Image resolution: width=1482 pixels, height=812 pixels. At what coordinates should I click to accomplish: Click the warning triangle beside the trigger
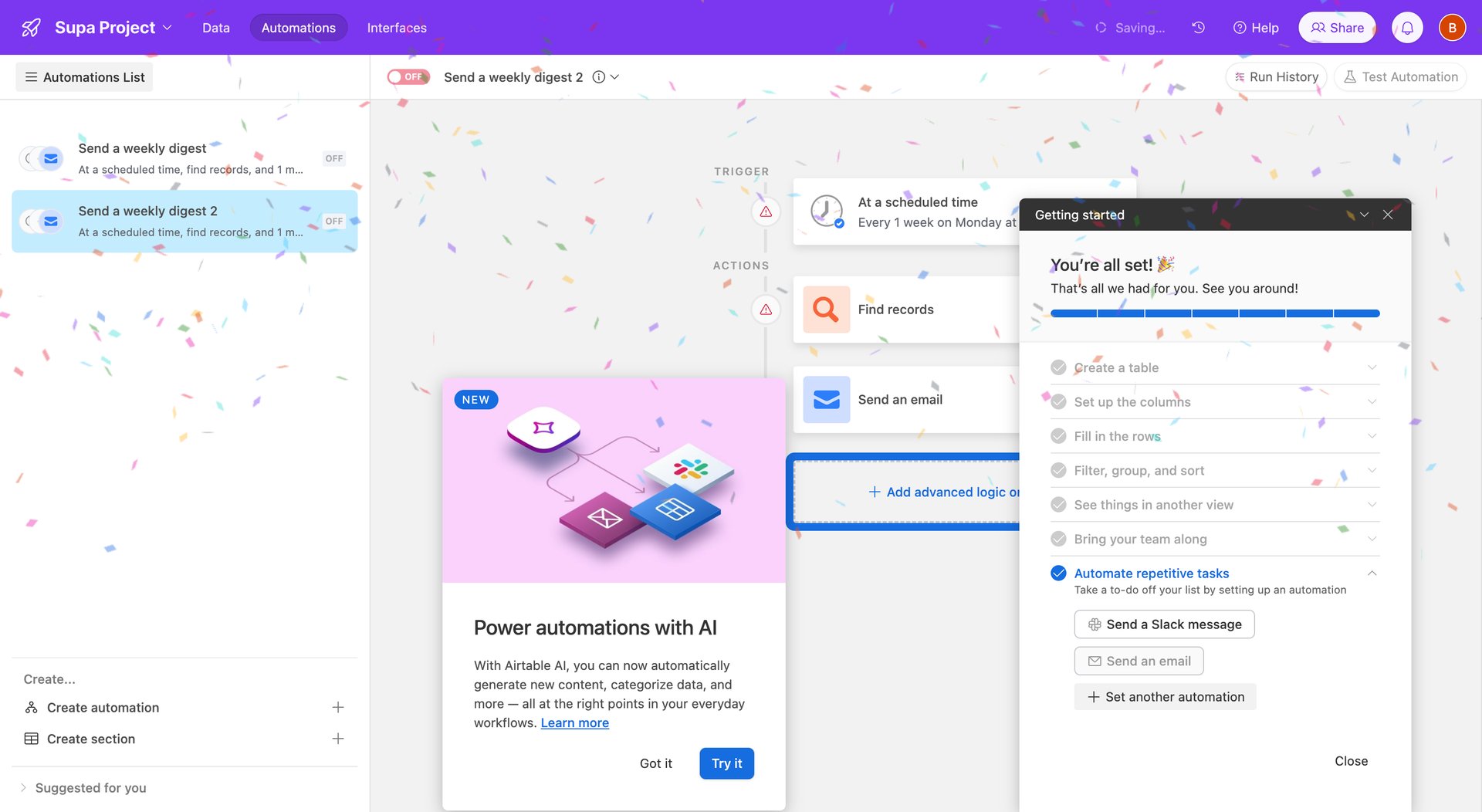[765, 211]
